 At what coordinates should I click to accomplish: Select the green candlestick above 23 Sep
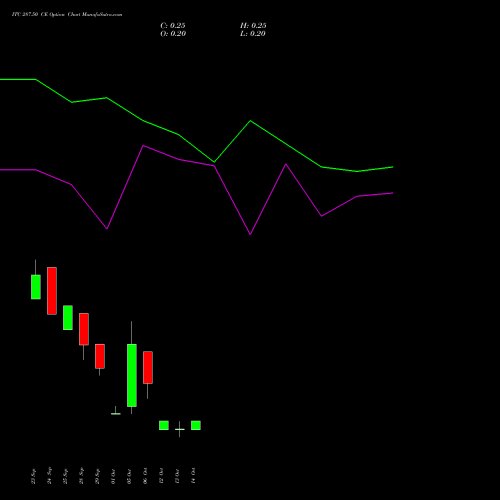tap(36, 287)
